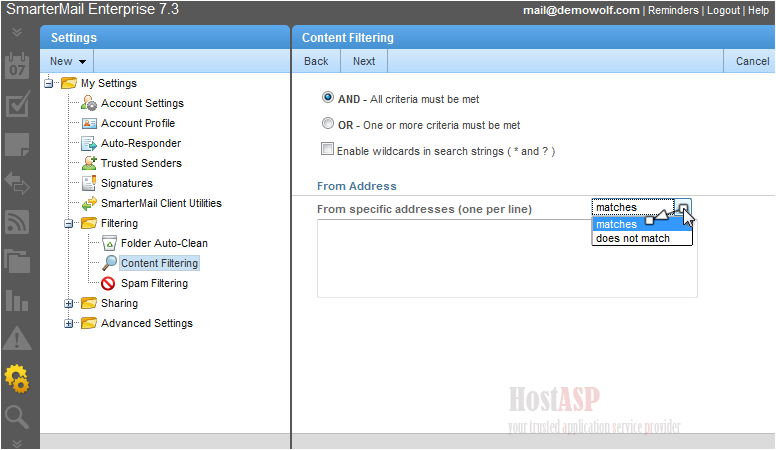This screenshot has width=776, height=450.
Task: Select the Spam Filtering tree item
Action: click(154, 283)
